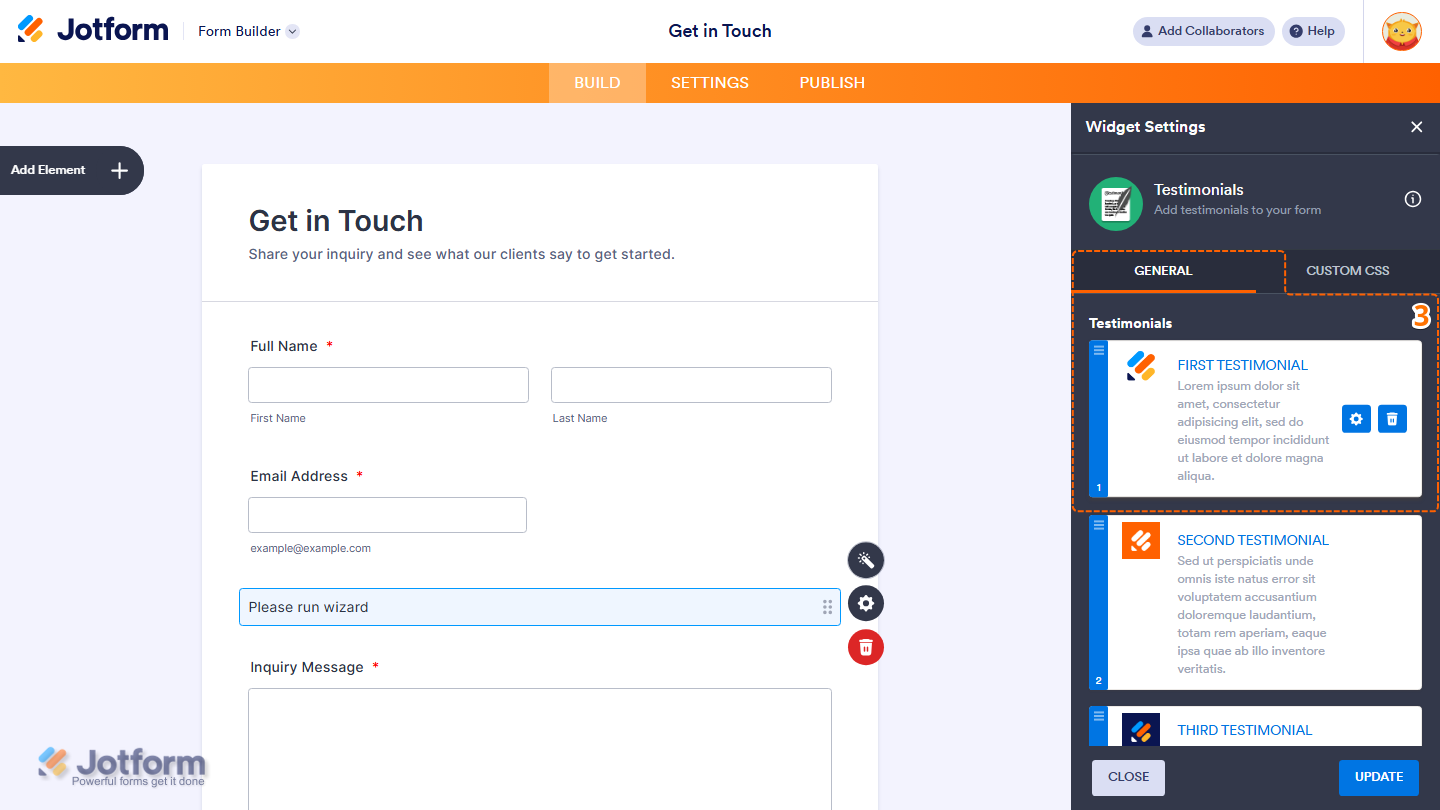Select the Please run wizard widget field

(540, 607)
